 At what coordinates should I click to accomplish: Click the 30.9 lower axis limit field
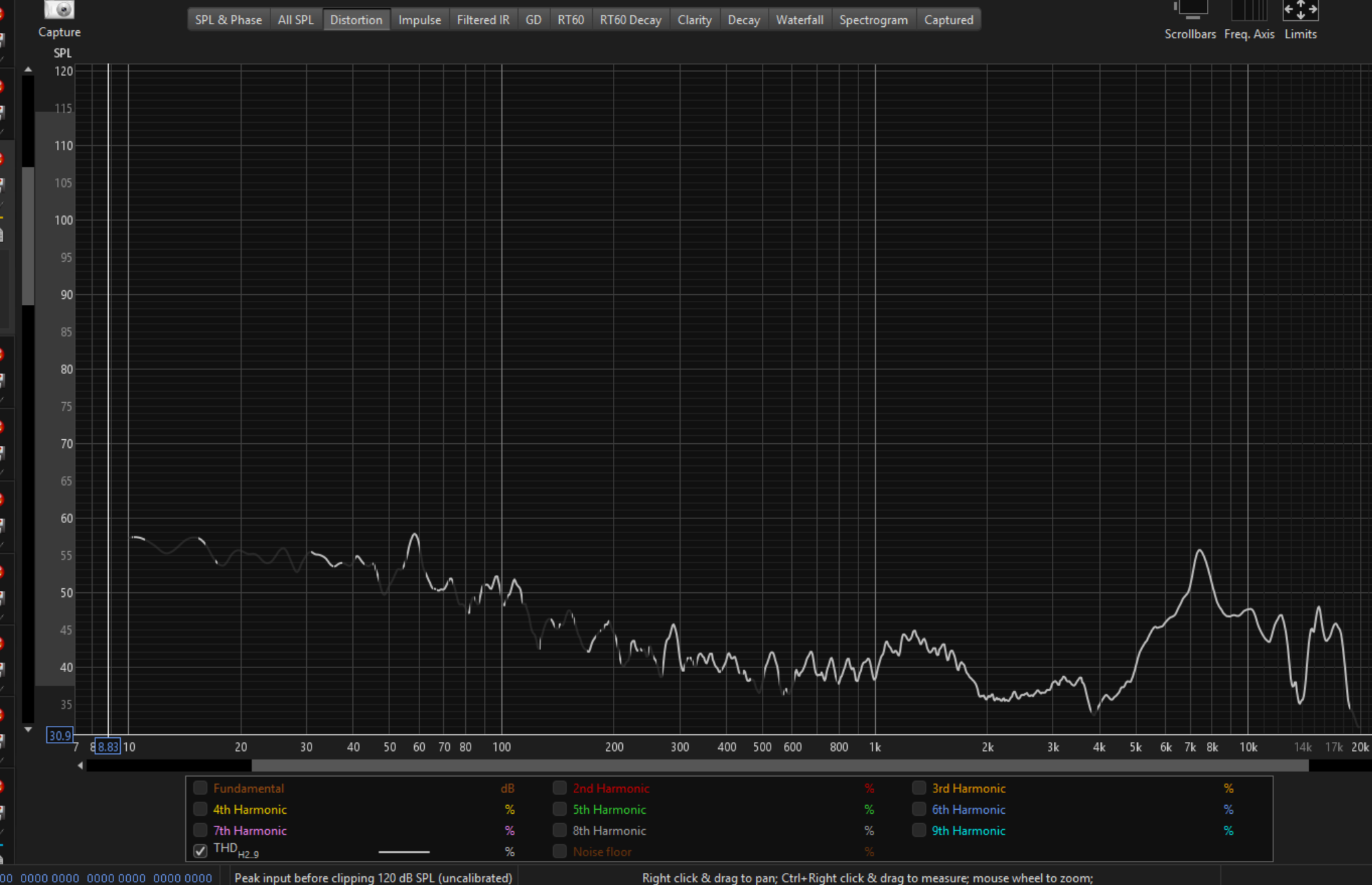59,735
